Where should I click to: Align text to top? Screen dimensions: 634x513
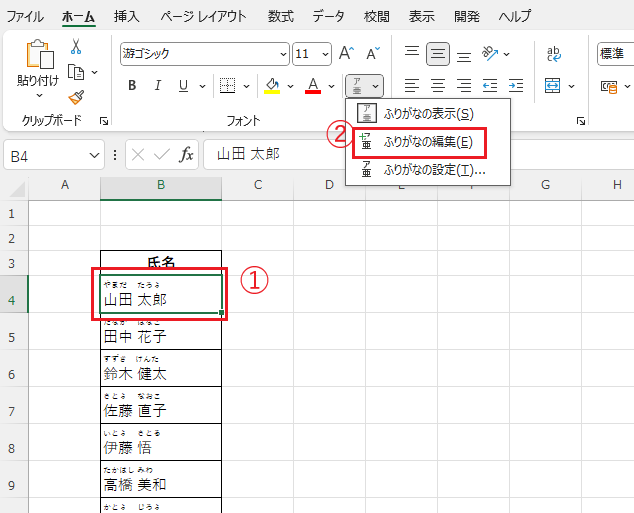click(412, 53)
